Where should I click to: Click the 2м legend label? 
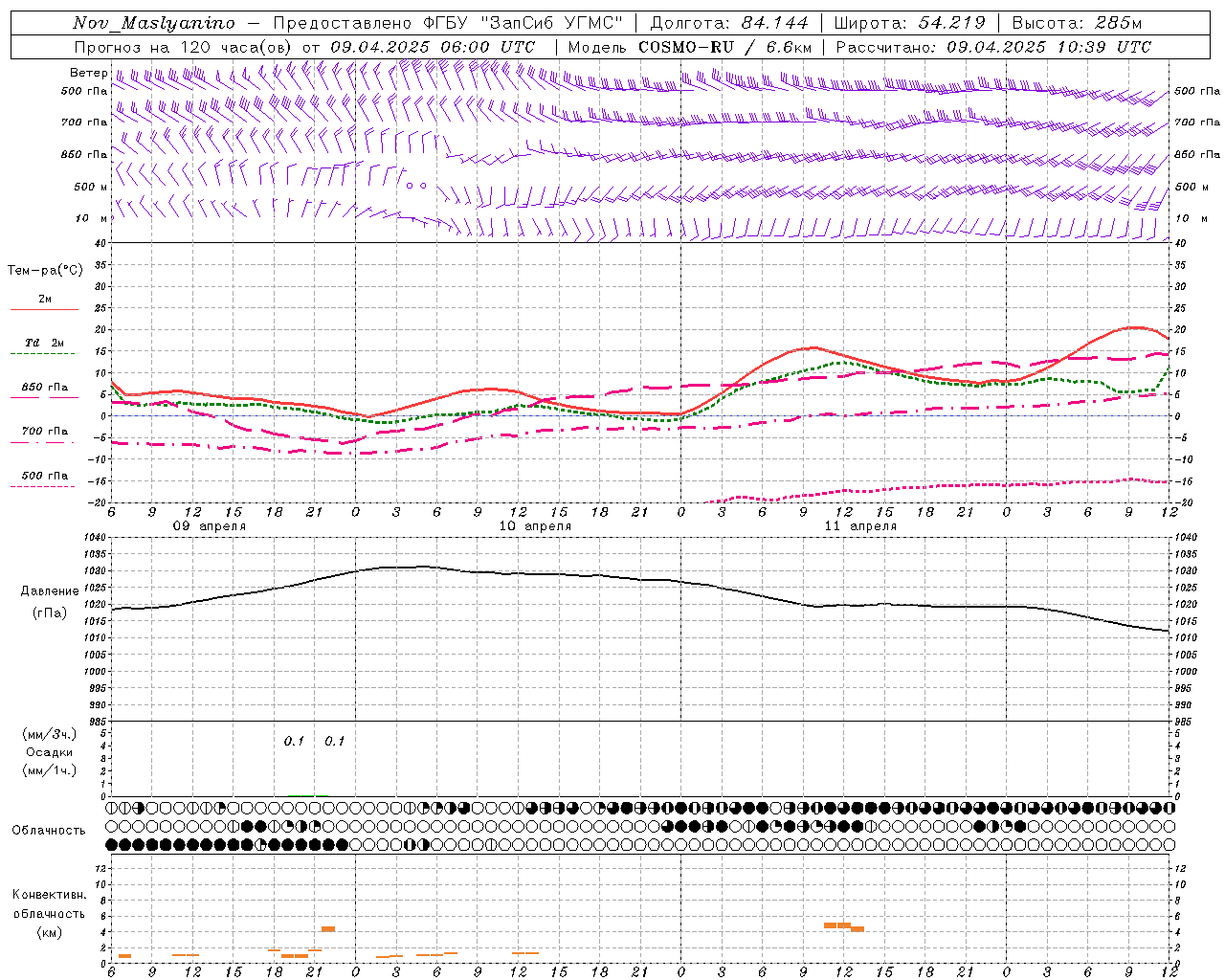(x=45, y=299)
